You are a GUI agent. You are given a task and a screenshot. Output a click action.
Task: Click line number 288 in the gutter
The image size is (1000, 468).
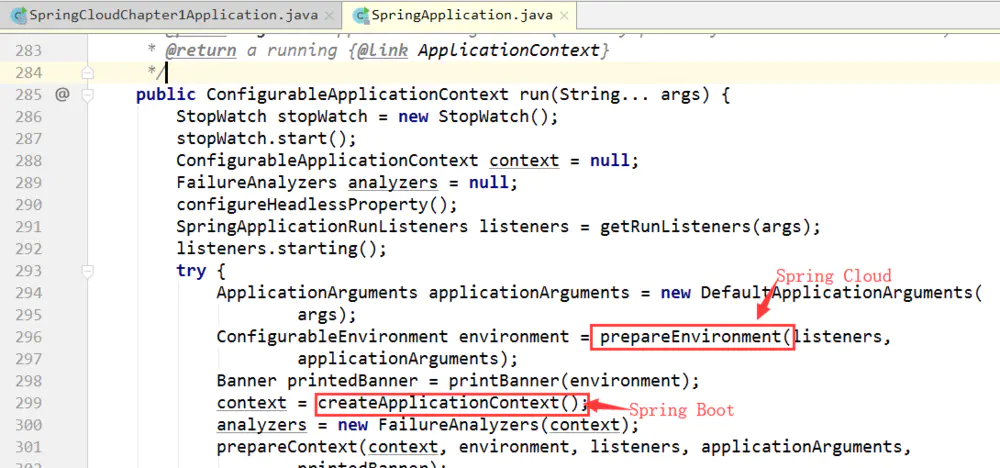click(x=27, y=161)
